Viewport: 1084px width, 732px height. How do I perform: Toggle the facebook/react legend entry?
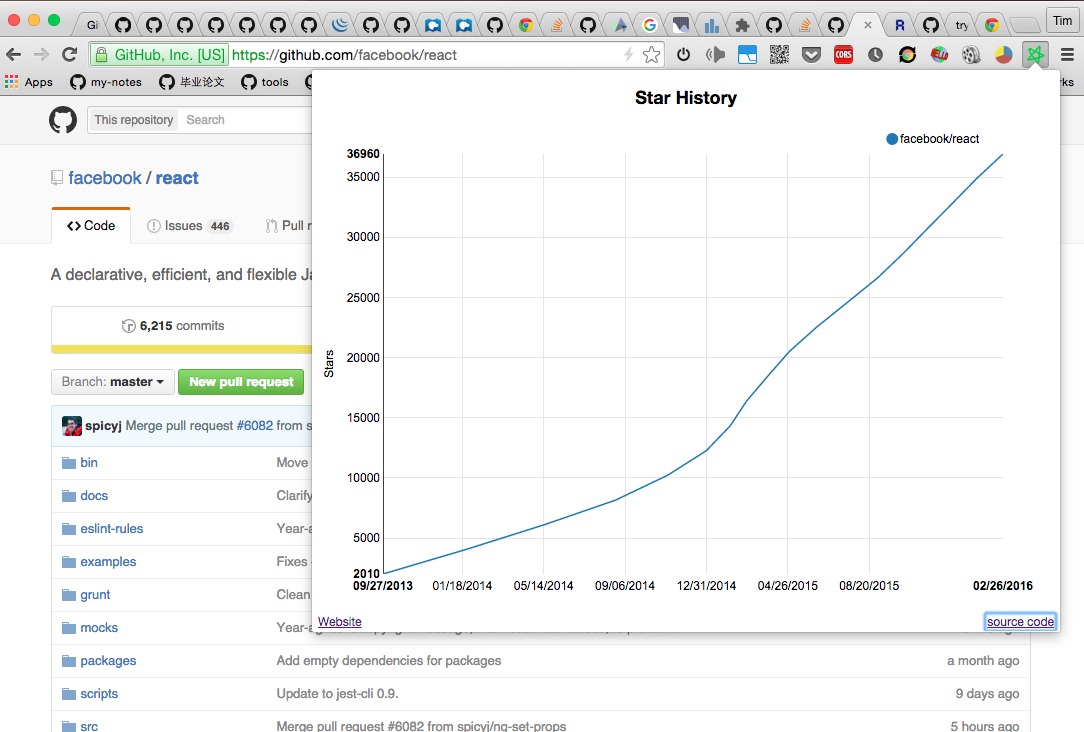coord(933,139)
